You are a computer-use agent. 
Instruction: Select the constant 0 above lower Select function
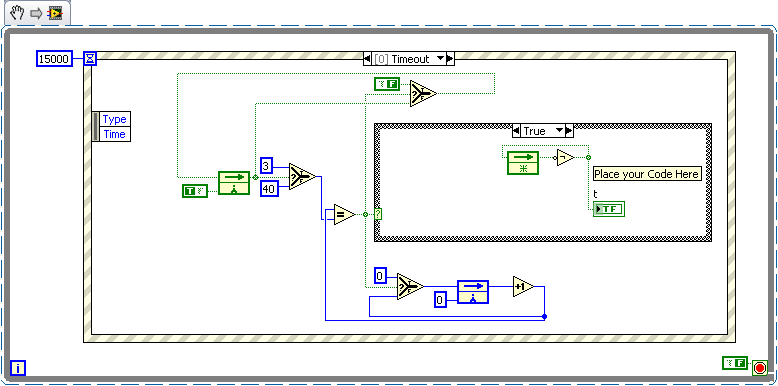(380, 275)
